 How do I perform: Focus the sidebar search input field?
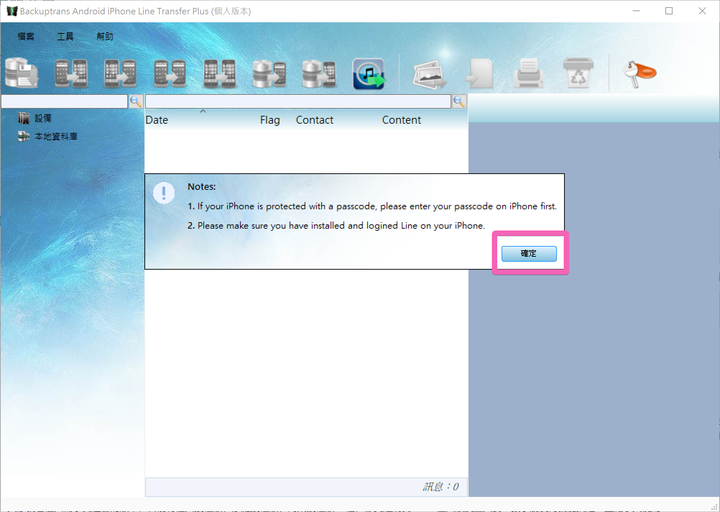point(64,101)
